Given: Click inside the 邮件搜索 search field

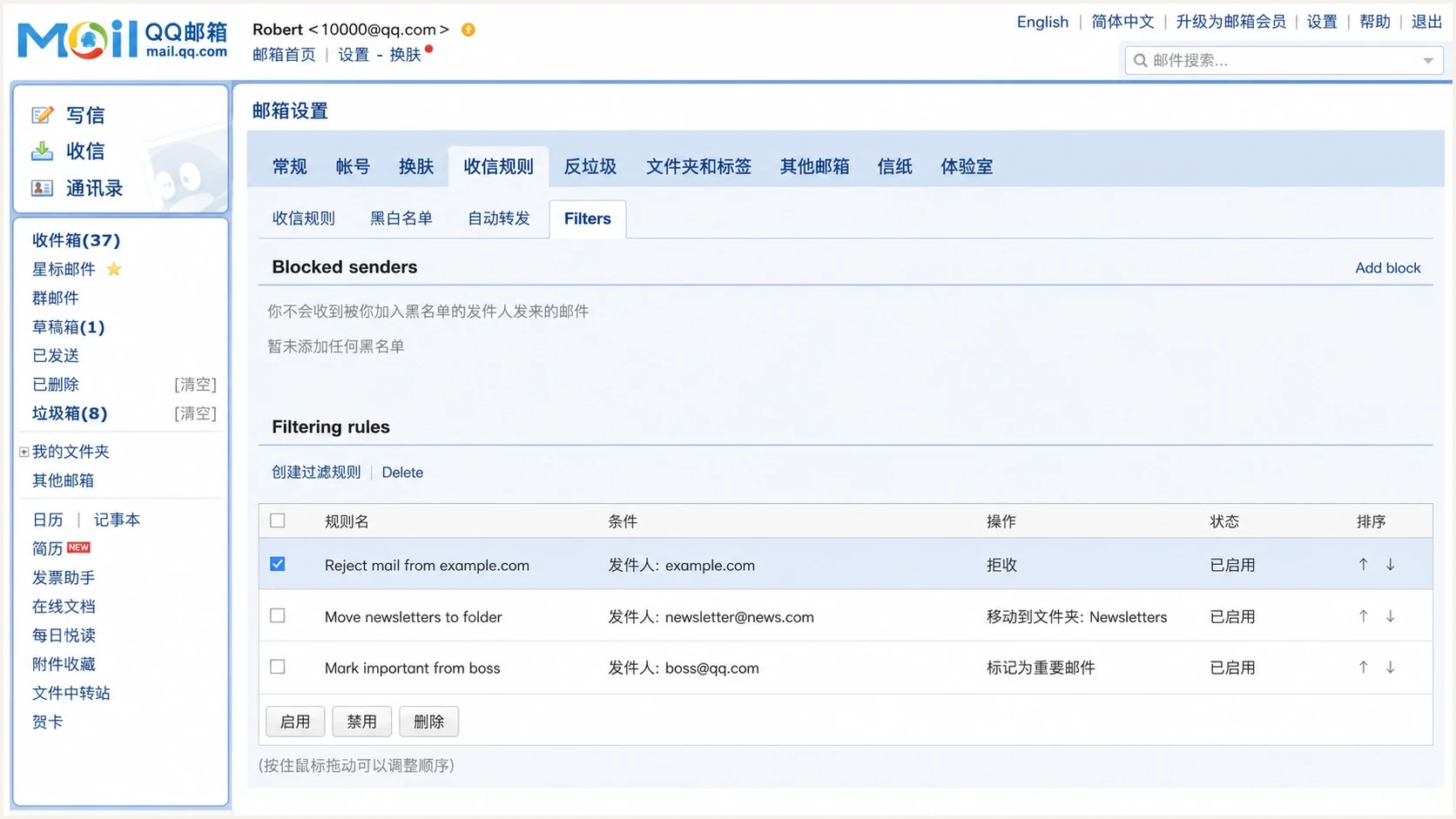Looking at the screenshot, I should tap(1283, 60).
